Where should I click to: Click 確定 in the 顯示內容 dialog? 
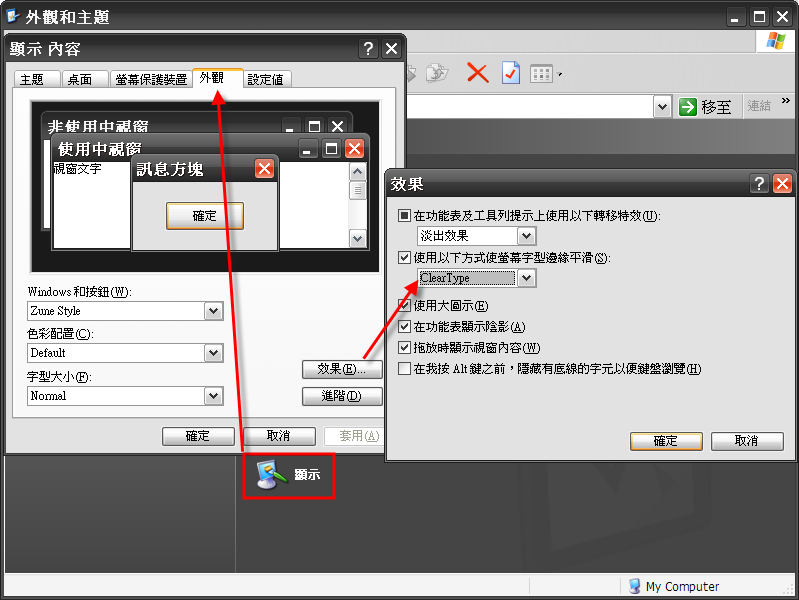tap(198, 436)
